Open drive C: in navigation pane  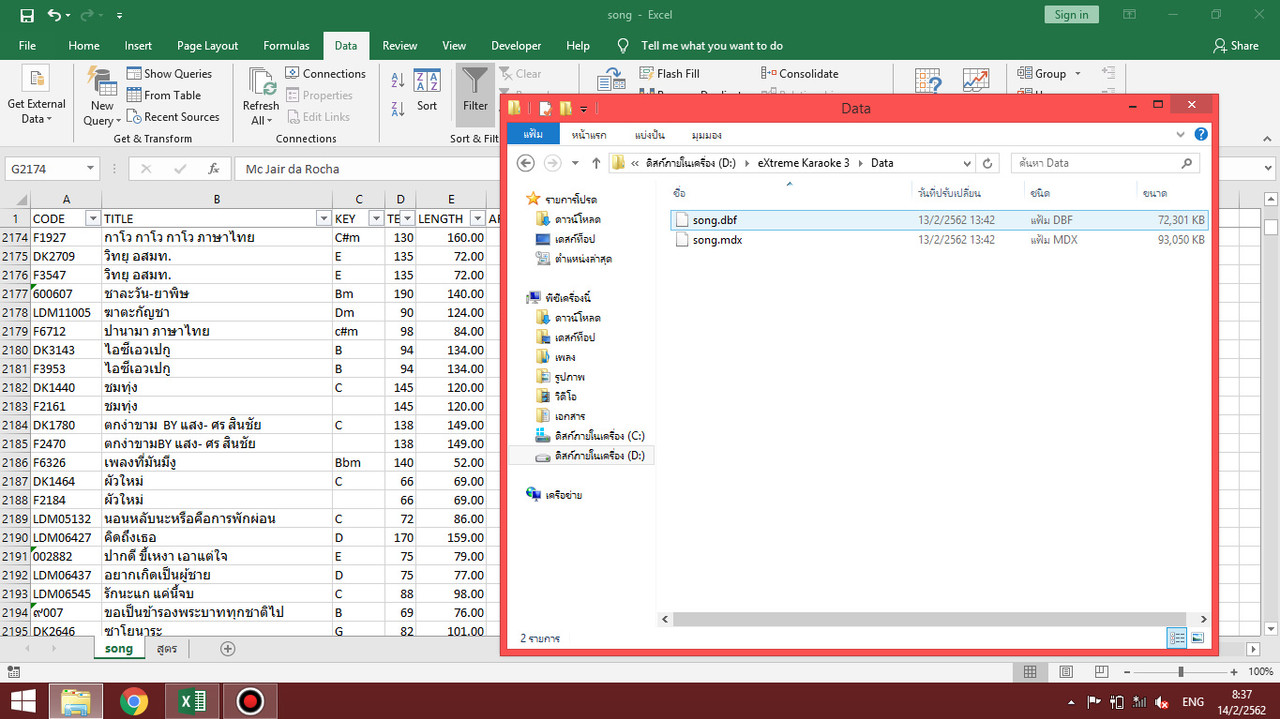click(590, 436)
